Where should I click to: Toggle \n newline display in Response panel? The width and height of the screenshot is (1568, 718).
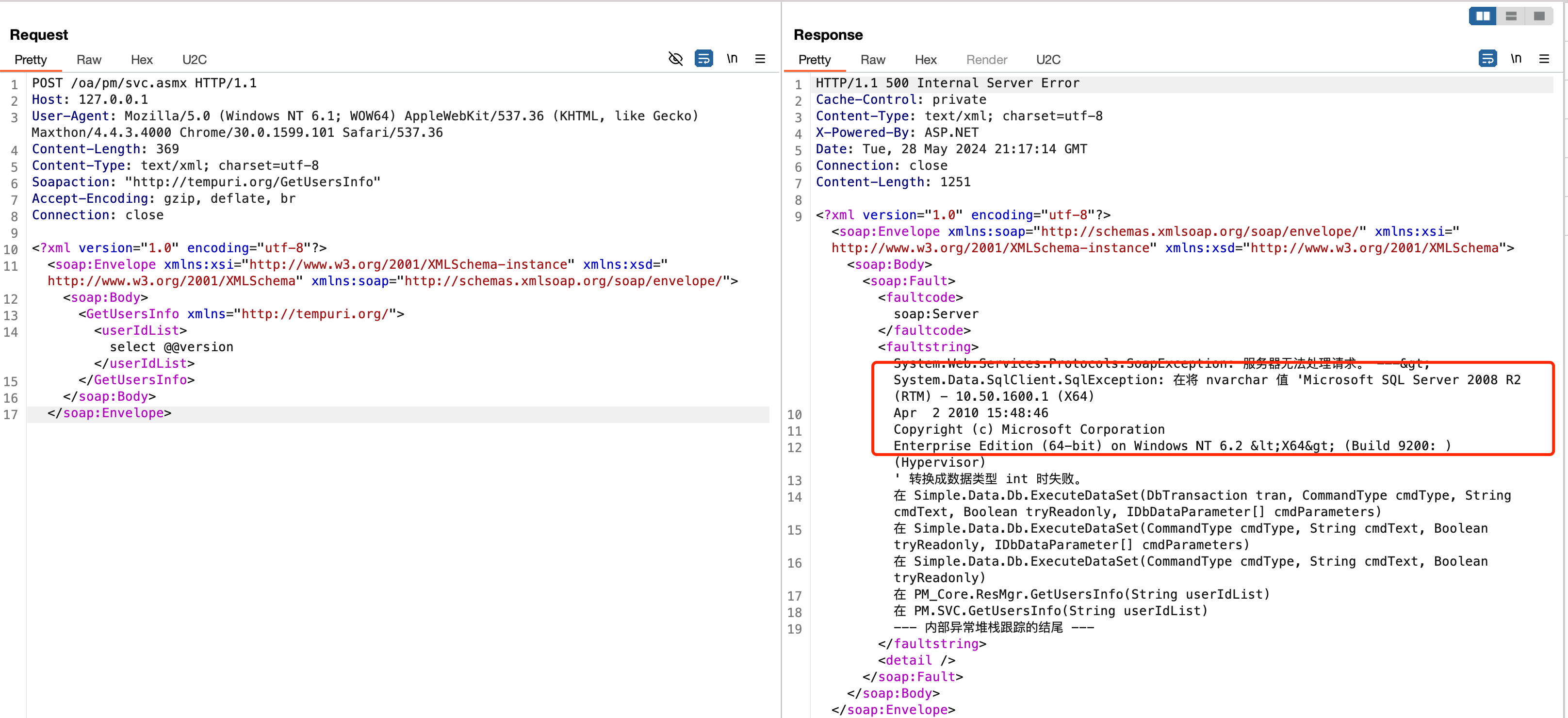pos(1516,59)
